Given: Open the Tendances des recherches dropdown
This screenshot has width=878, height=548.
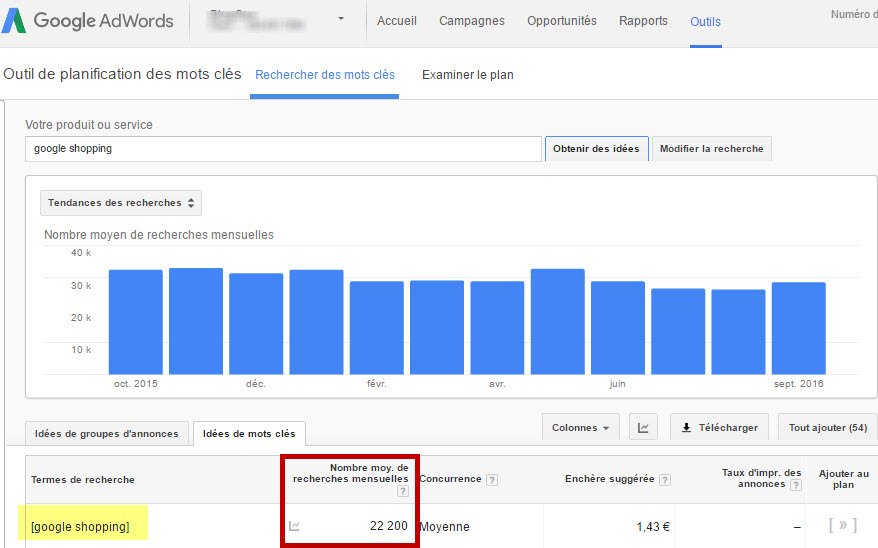Looking at the screenshot, I should (x=121, y=203).
